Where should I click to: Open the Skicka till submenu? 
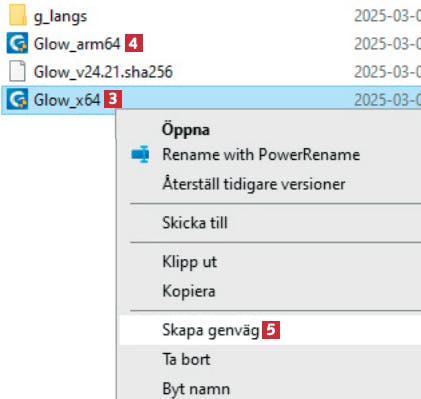click(x=195, y=223)
